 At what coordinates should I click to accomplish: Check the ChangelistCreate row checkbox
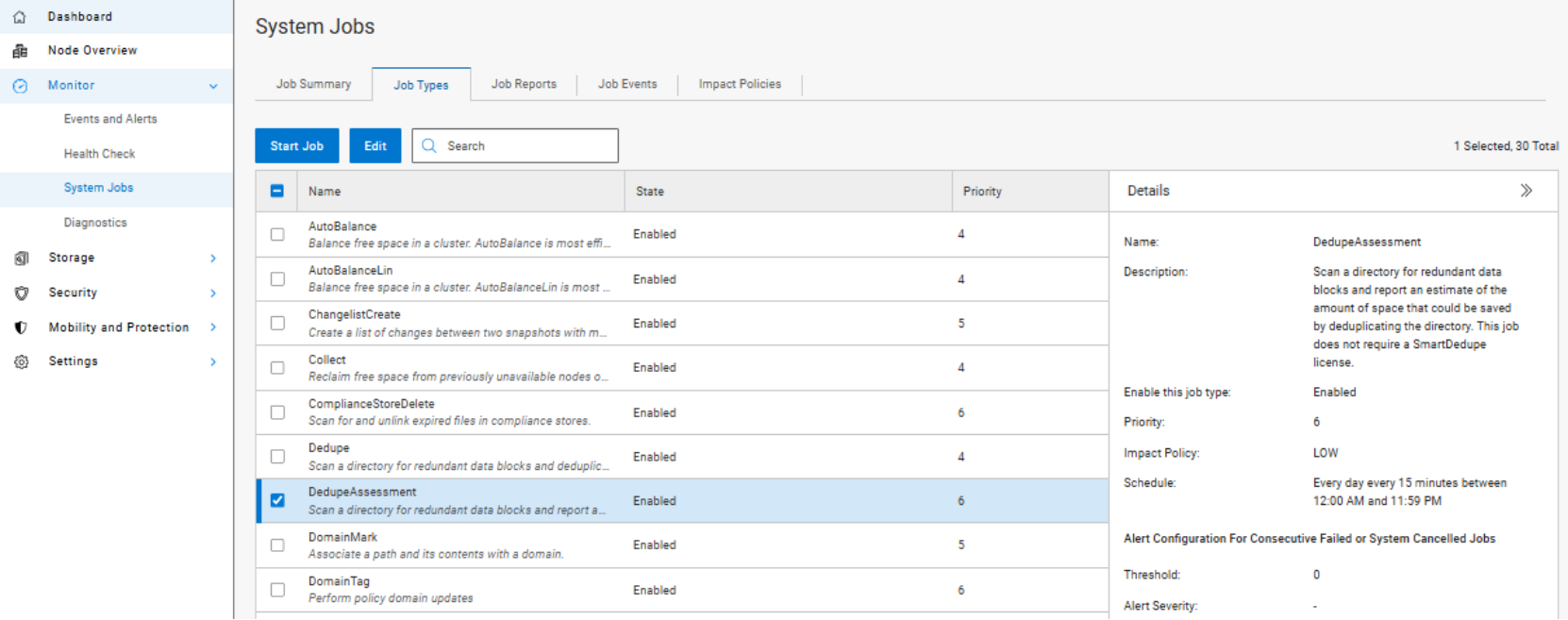(277, 323)
